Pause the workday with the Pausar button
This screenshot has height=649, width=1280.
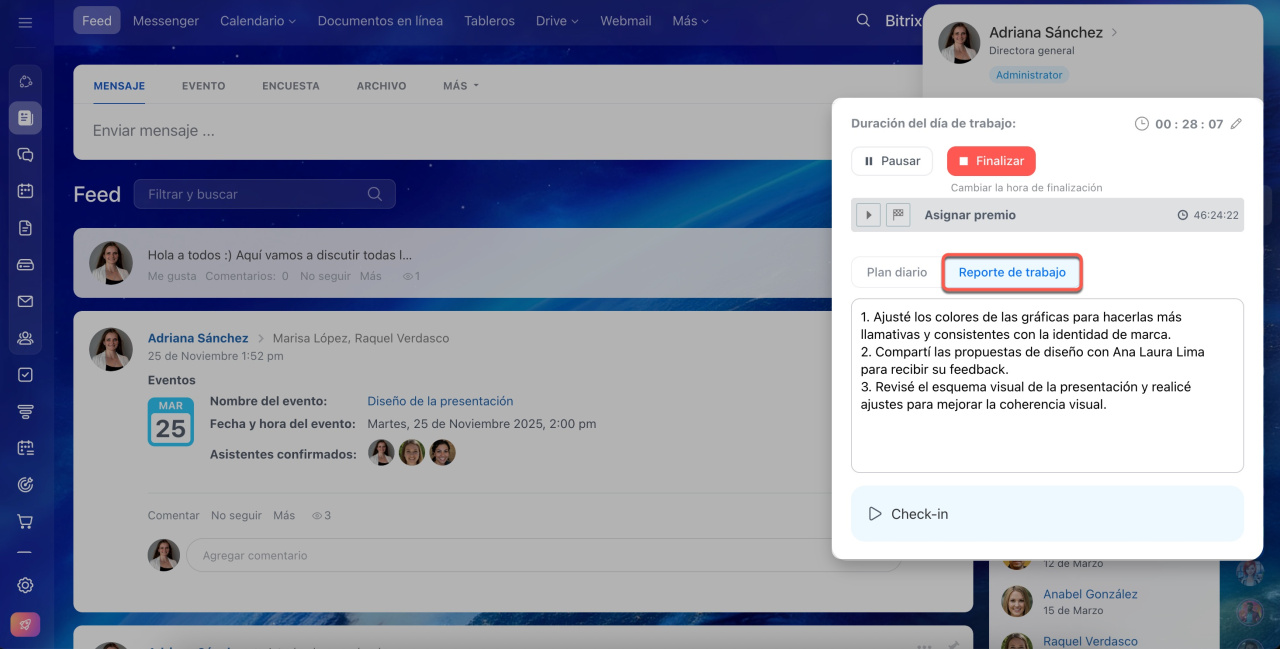891,161
